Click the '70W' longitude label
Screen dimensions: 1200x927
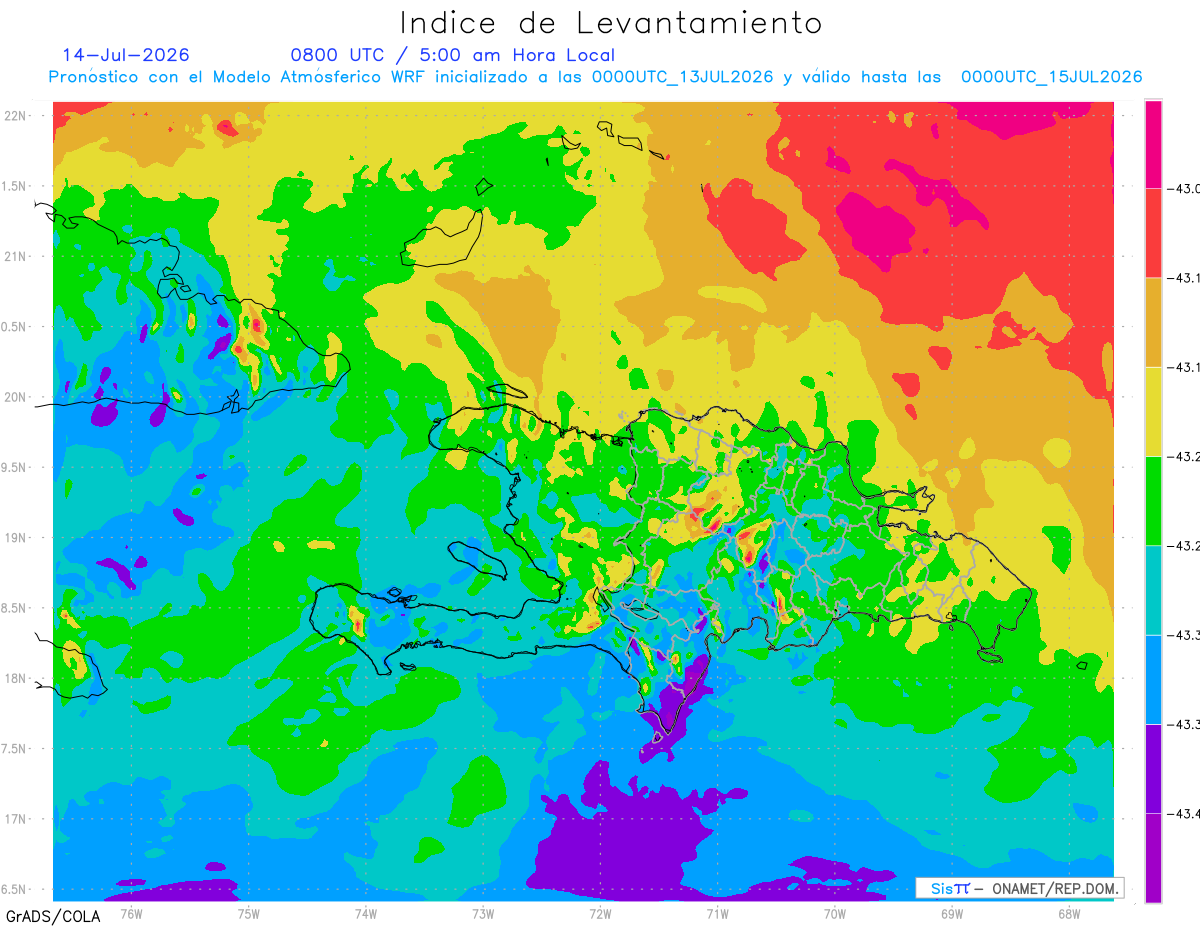coord(834,913)
